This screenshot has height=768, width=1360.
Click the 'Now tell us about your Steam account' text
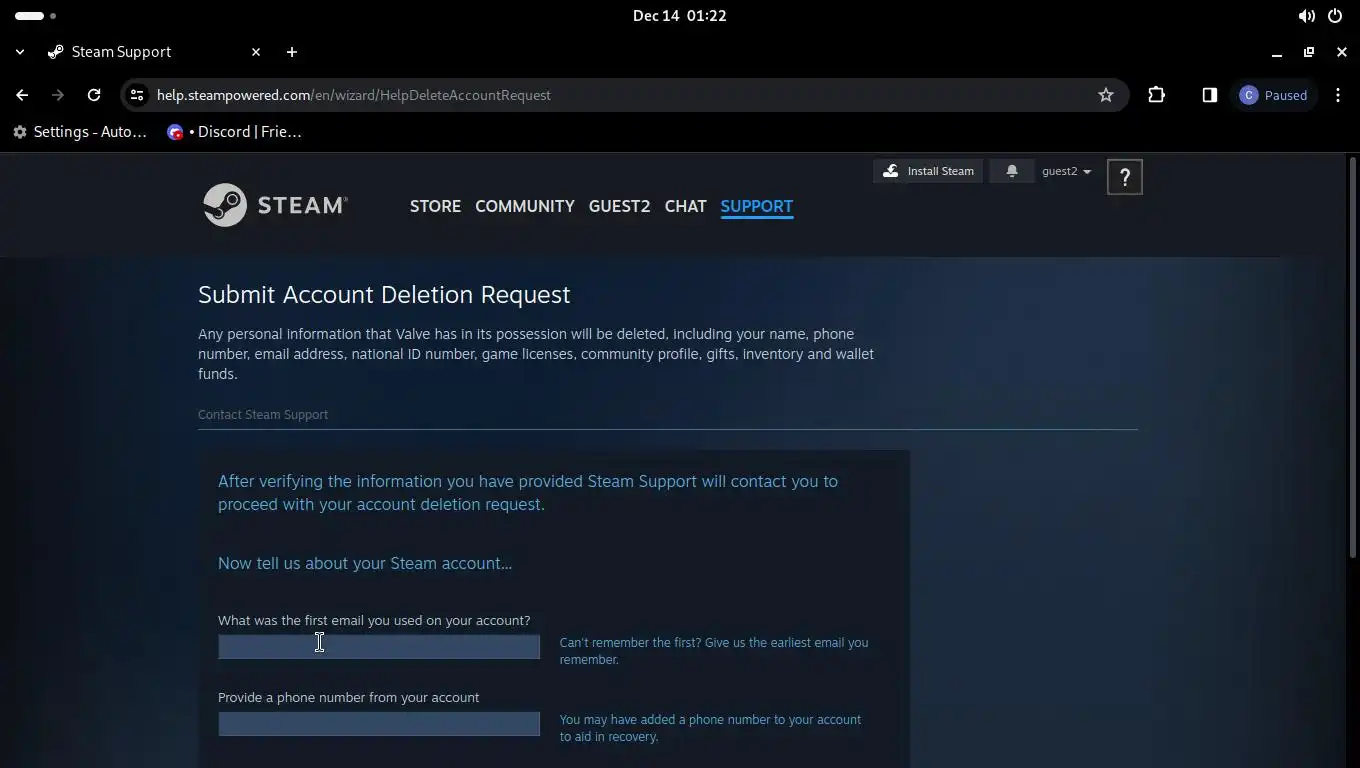tap(365, 563)
